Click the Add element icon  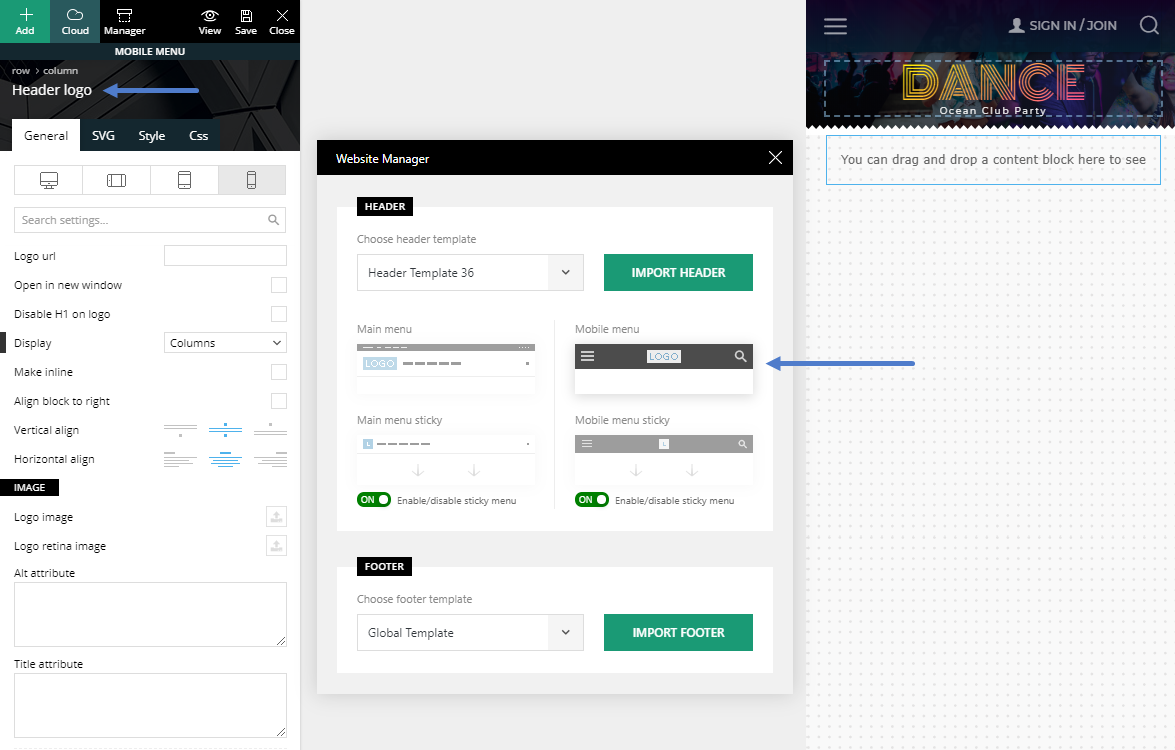pyautogui.click(x=25, y=21)
